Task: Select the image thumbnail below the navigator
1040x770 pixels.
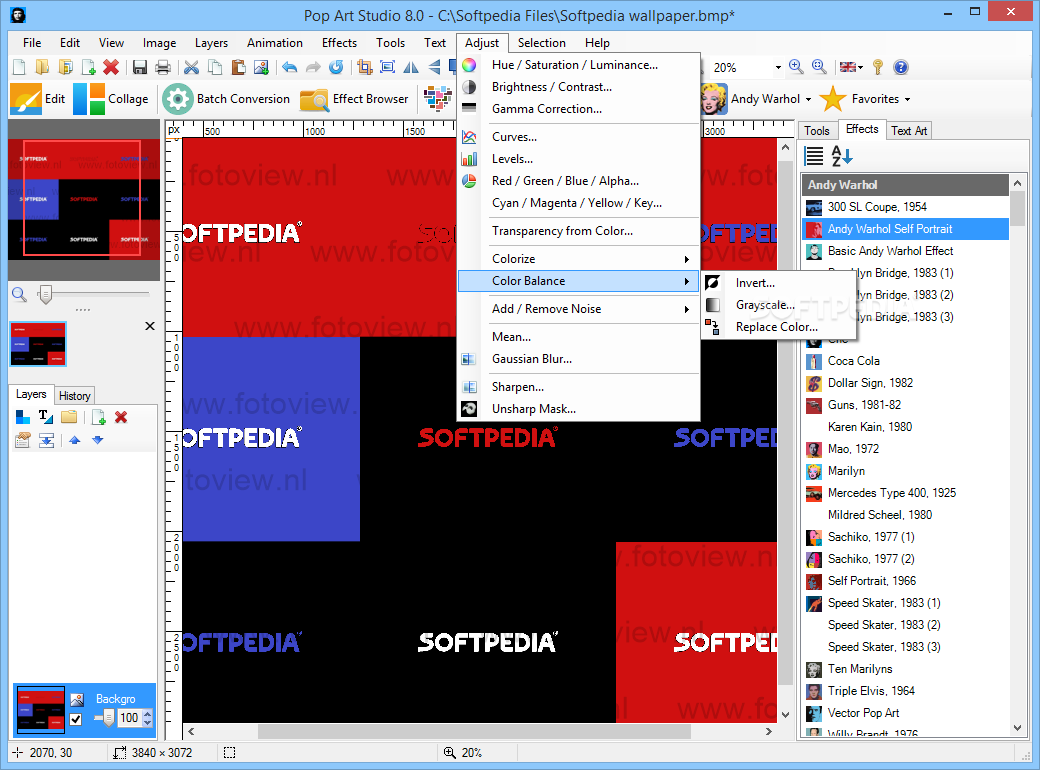Action: point(38,344)
